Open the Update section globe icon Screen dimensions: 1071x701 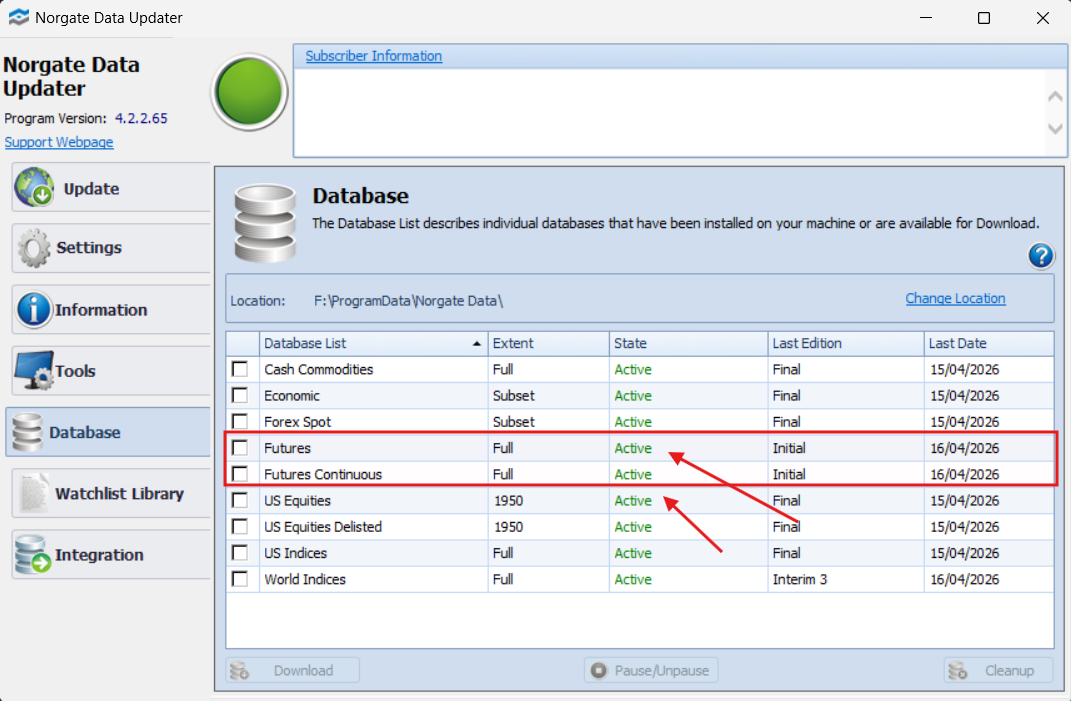pyautogui.click(x=33, y=187)
